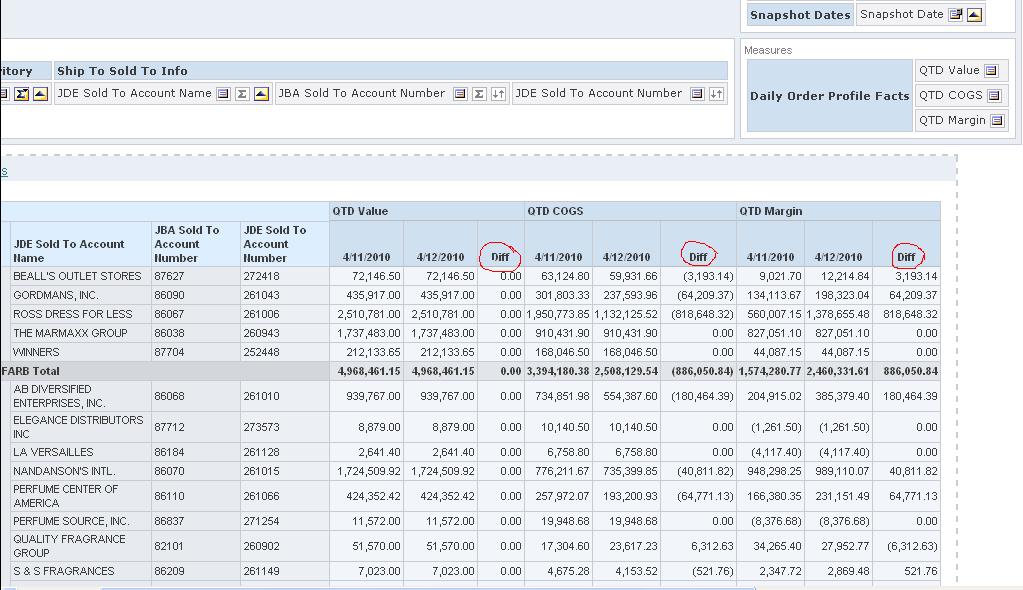The image size is (1023, 590).
Task: Click the edit icon beside Snapshot Date
Action: click(x=956, y=14)
